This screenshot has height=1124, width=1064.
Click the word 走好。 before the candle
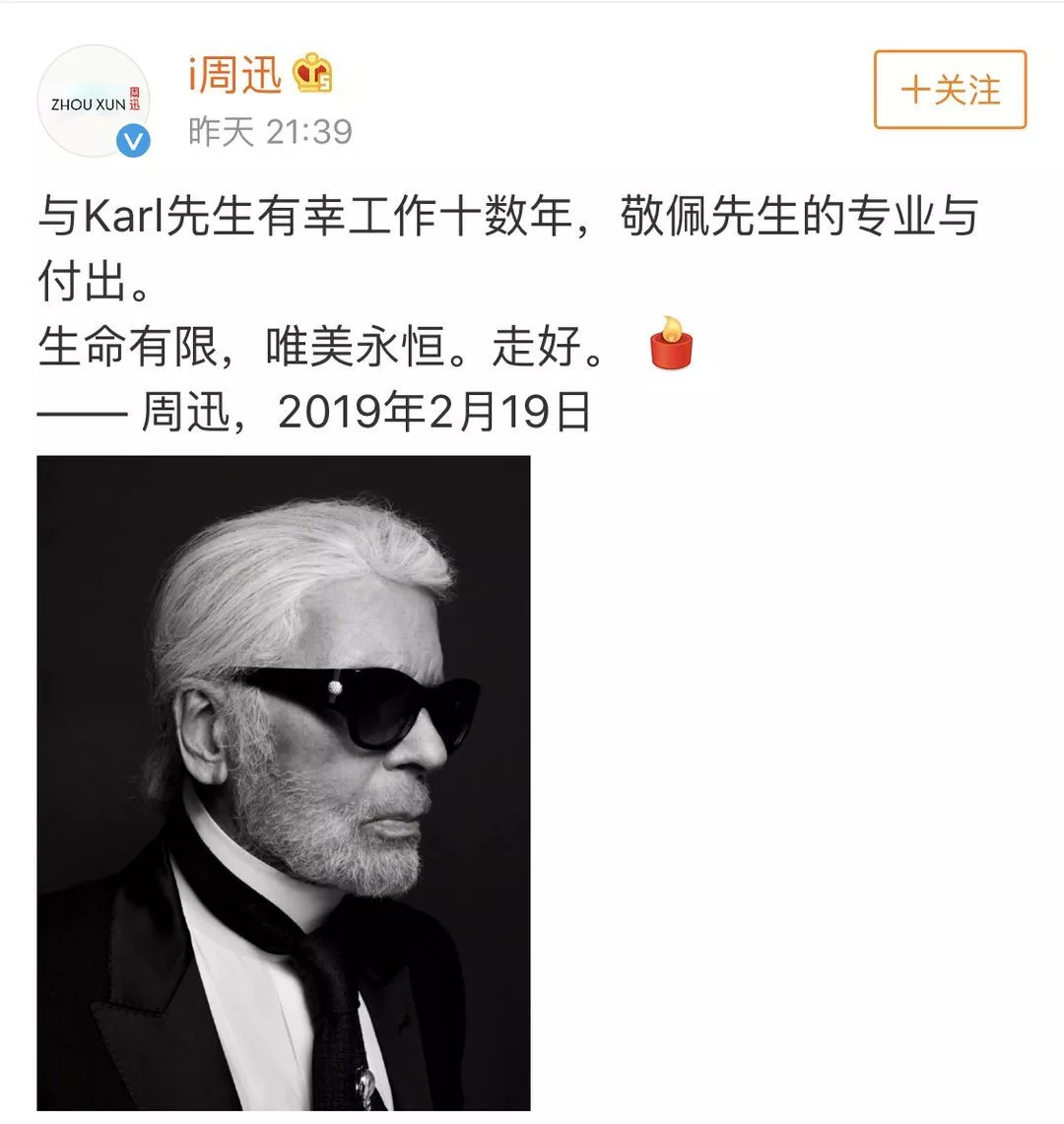[x=549, y=346]
